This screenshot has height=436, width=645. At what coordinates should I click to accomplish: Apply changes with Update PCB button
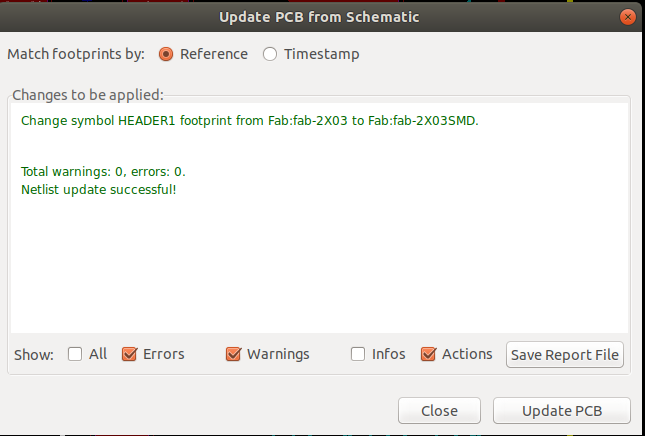click(x=562, y=410)
